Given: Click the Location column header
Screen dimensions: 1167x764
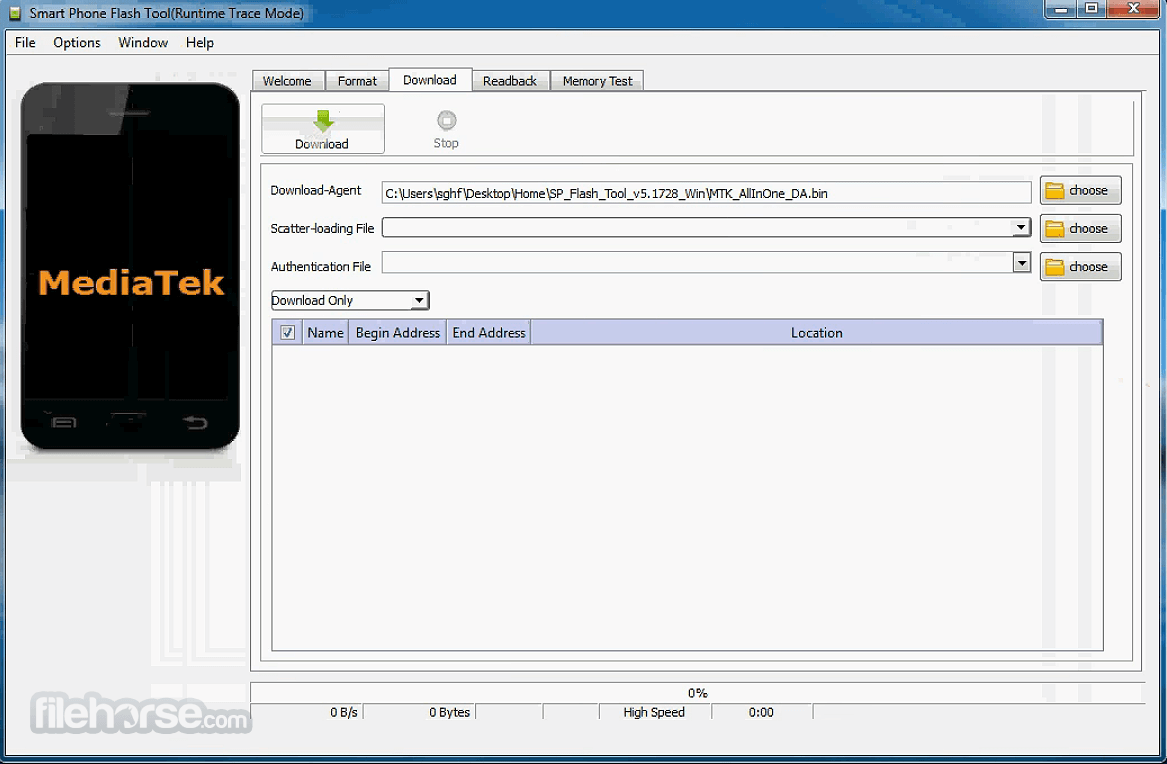Looking at the screenshot, I should click(x=816, y=333).
